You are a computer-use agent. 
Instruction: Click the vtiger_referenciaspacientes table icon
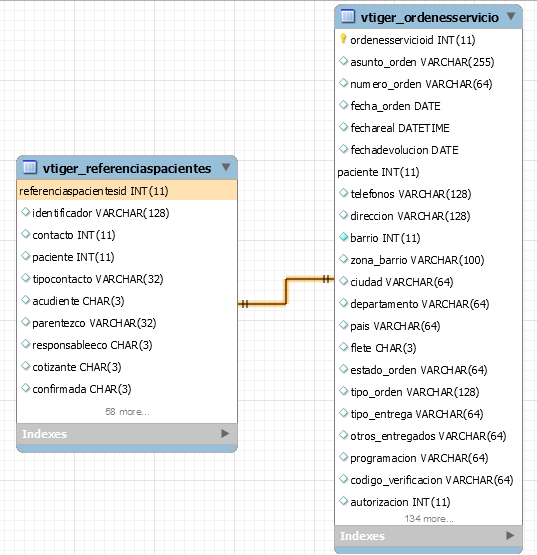coord(30,167)
